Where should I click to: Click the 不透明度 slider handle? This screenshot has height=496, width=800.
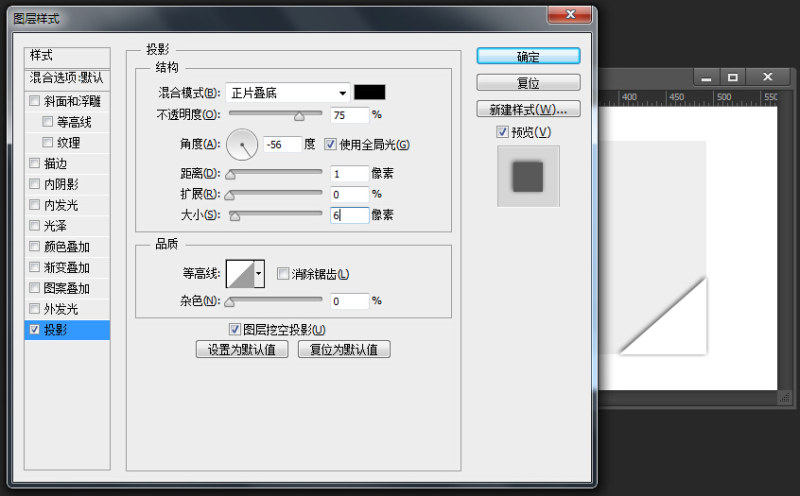tap(299, 116)
